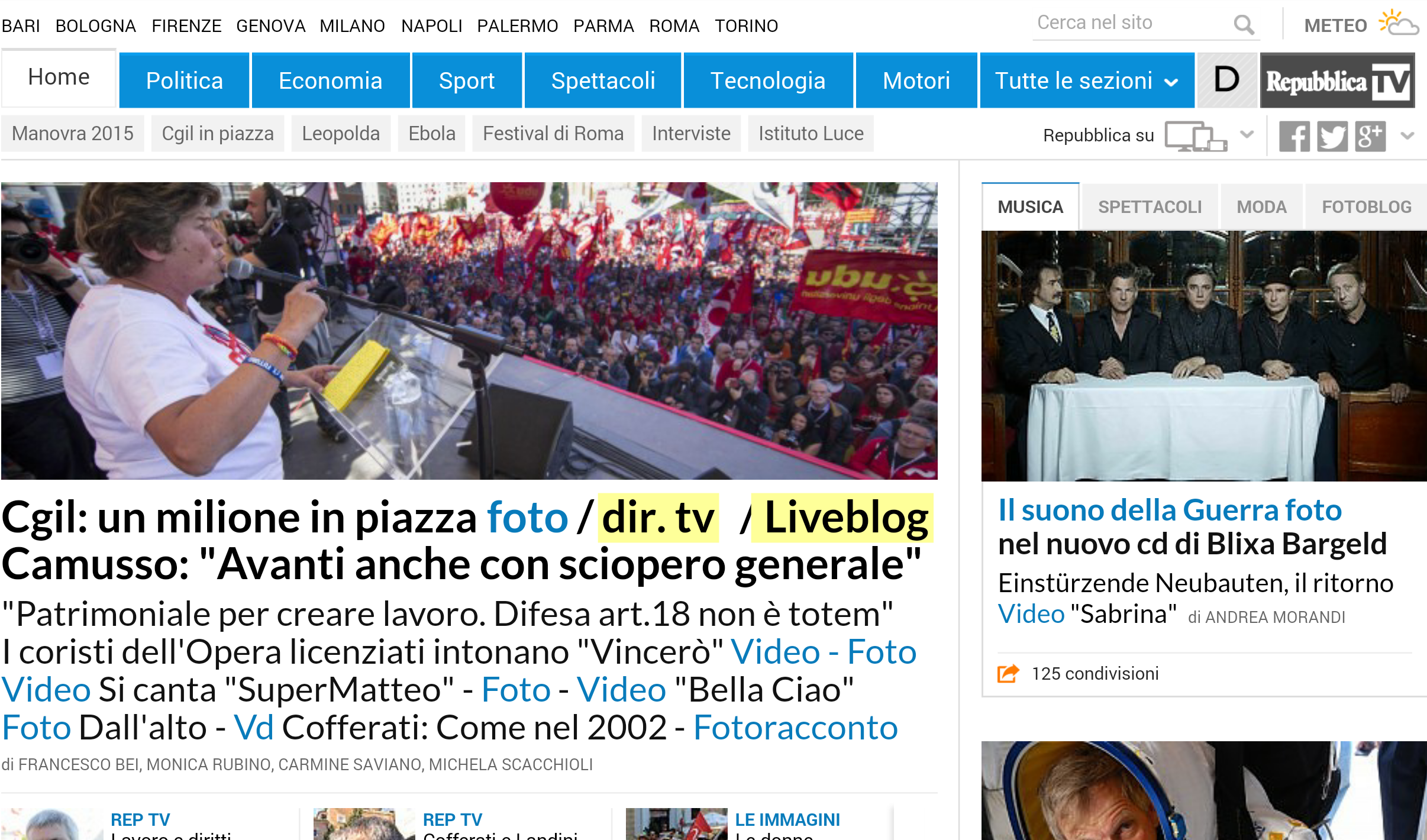Switch to the FOTOBLOG tab

[1367, 207]
